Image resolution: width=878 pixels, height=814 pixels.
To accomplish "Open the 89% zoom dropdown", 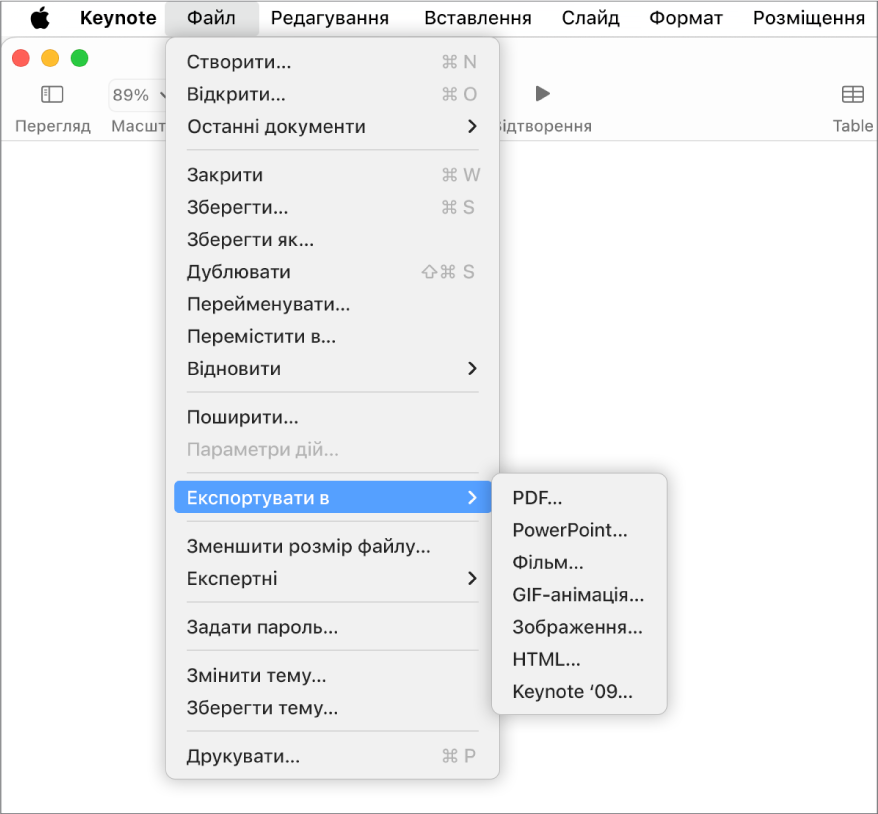I will click(137, 95).
